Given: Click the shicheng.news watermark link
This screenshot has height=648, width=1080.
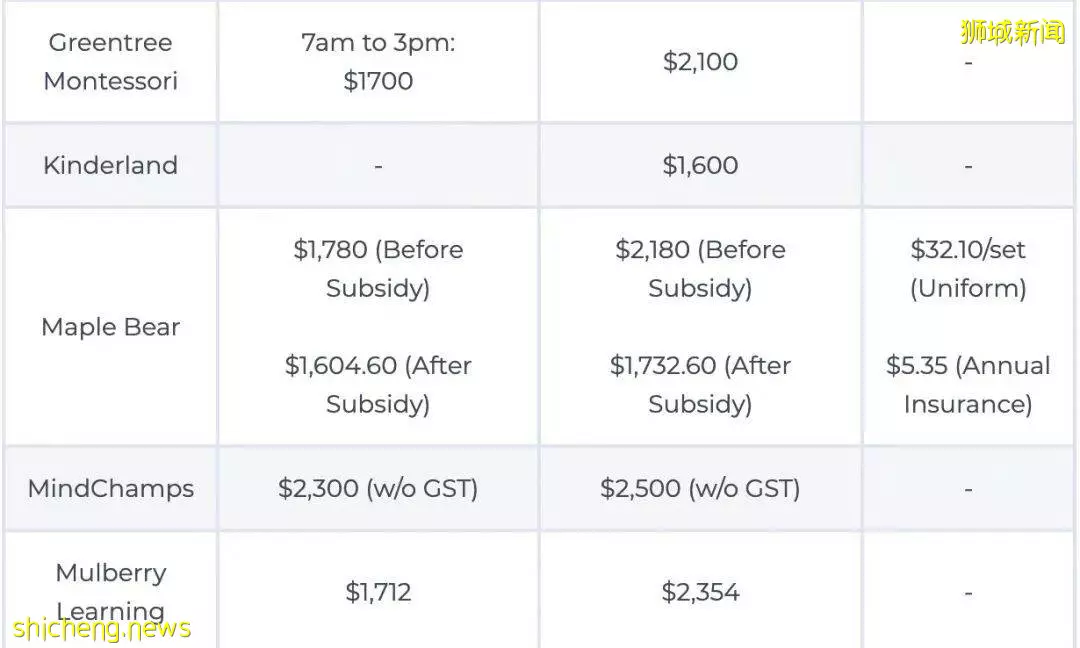Looking at the screenshot, I should [102, 628].
